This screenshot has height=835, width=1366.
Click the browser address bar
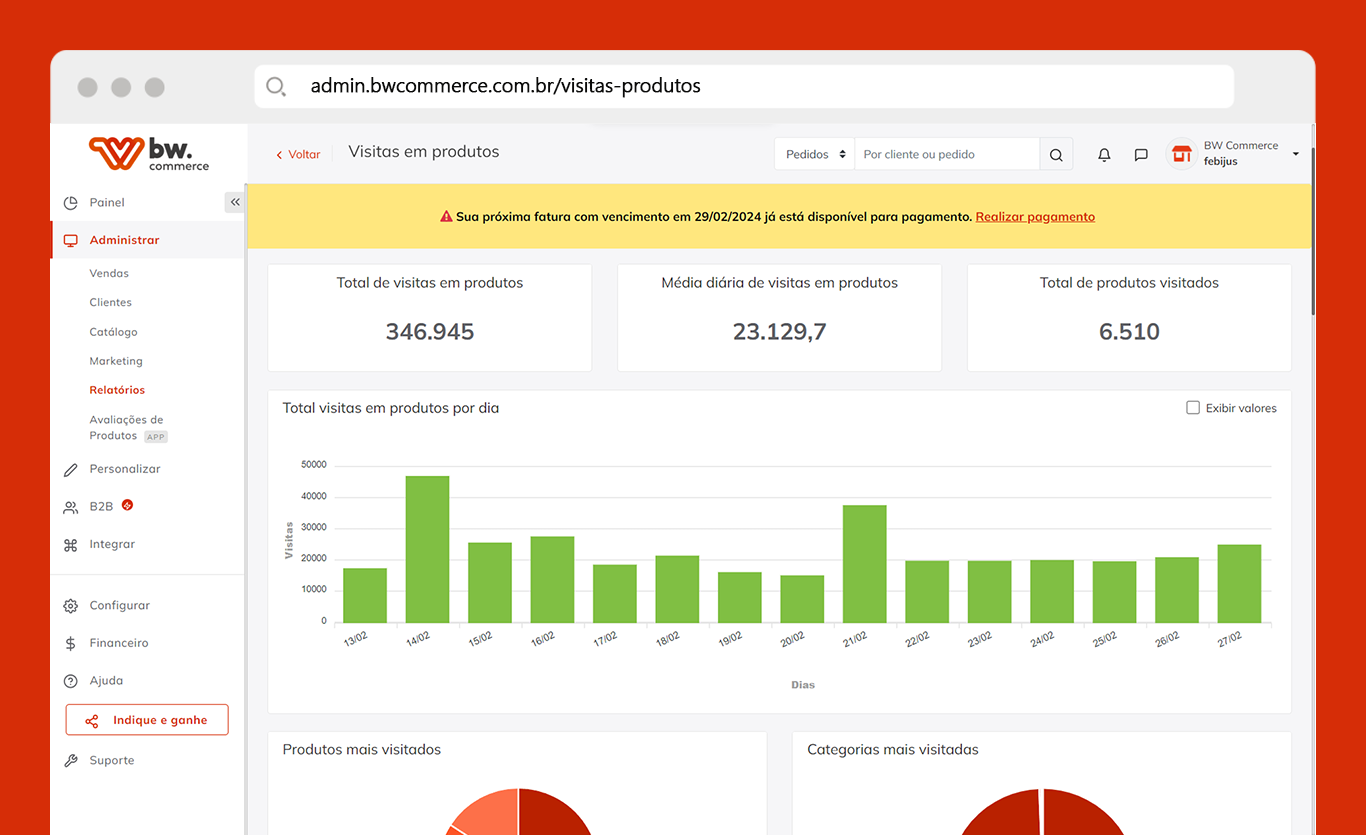(744, 86)
